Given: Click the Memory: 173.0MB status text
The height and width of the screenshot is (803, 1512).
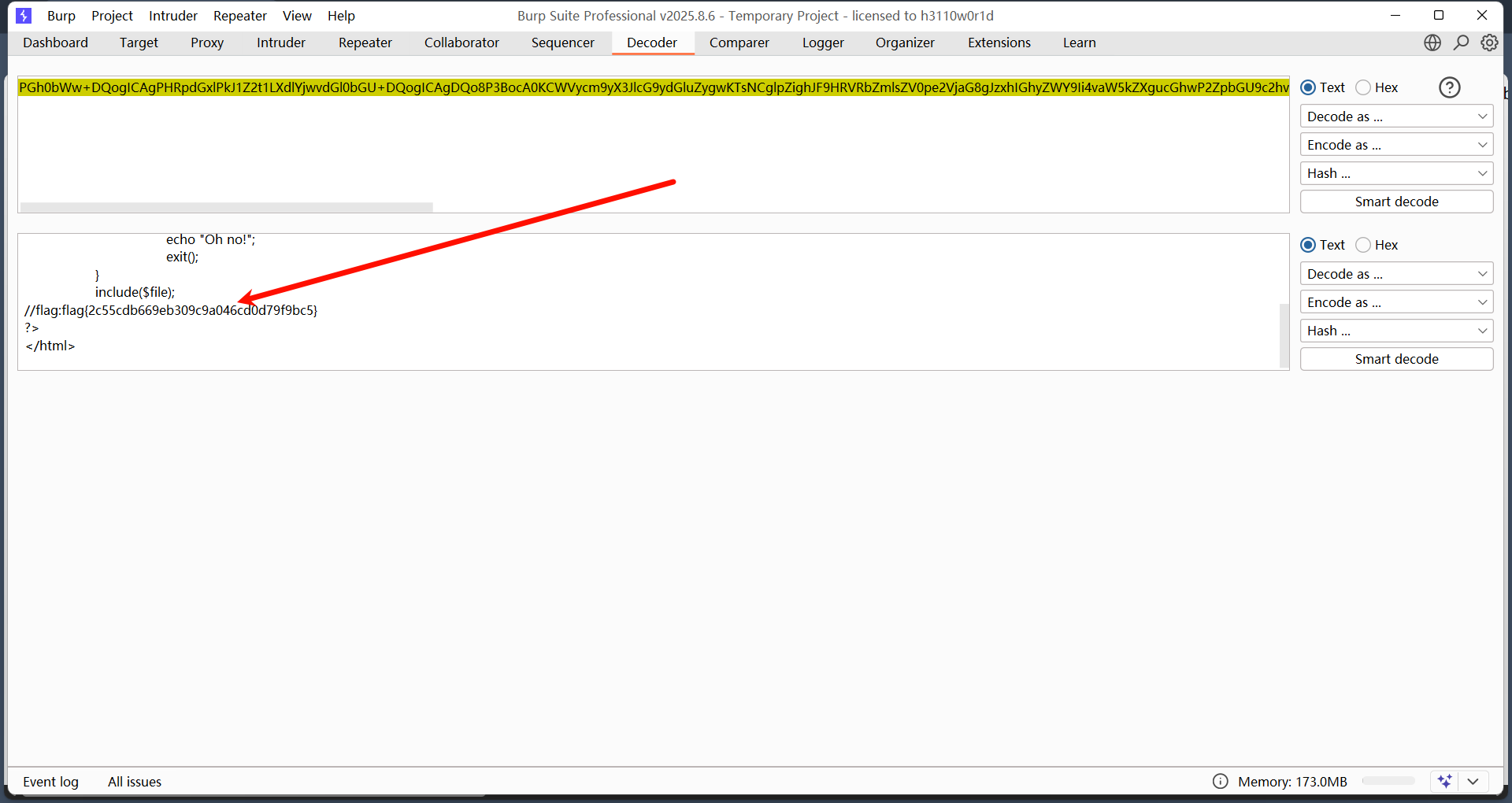Looking at the screenshot, I should (x=1292, y=782).
